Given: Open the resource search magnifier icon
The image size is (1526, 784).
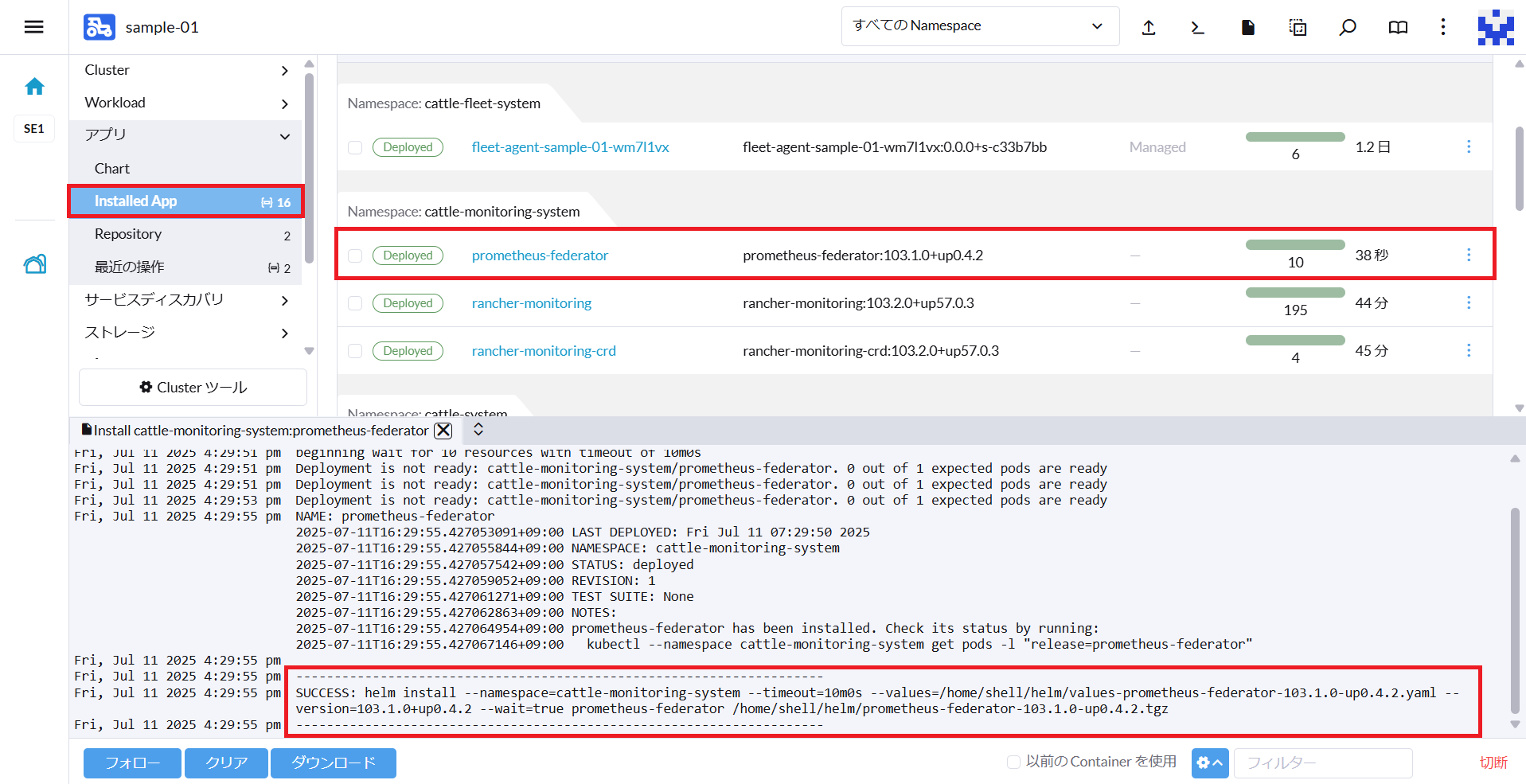Looking at the screenshot, I should pyautogui.click(x=1347, y=28).
